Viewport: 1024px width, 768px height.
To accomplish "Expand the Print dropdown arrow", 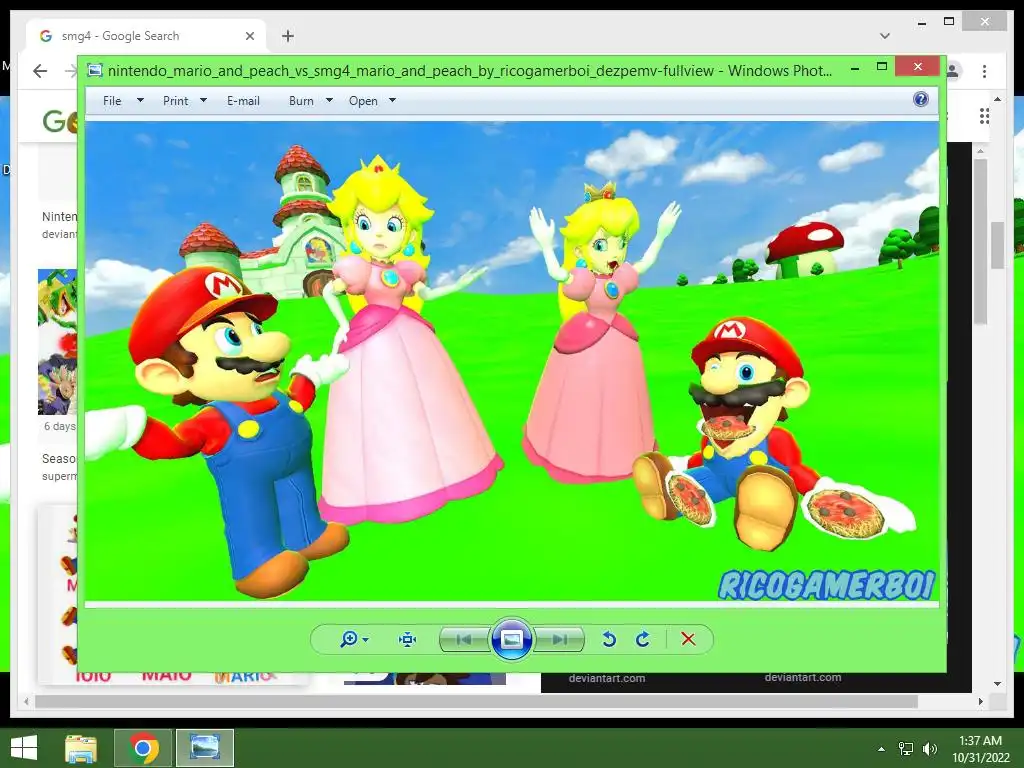I will 203,101.
